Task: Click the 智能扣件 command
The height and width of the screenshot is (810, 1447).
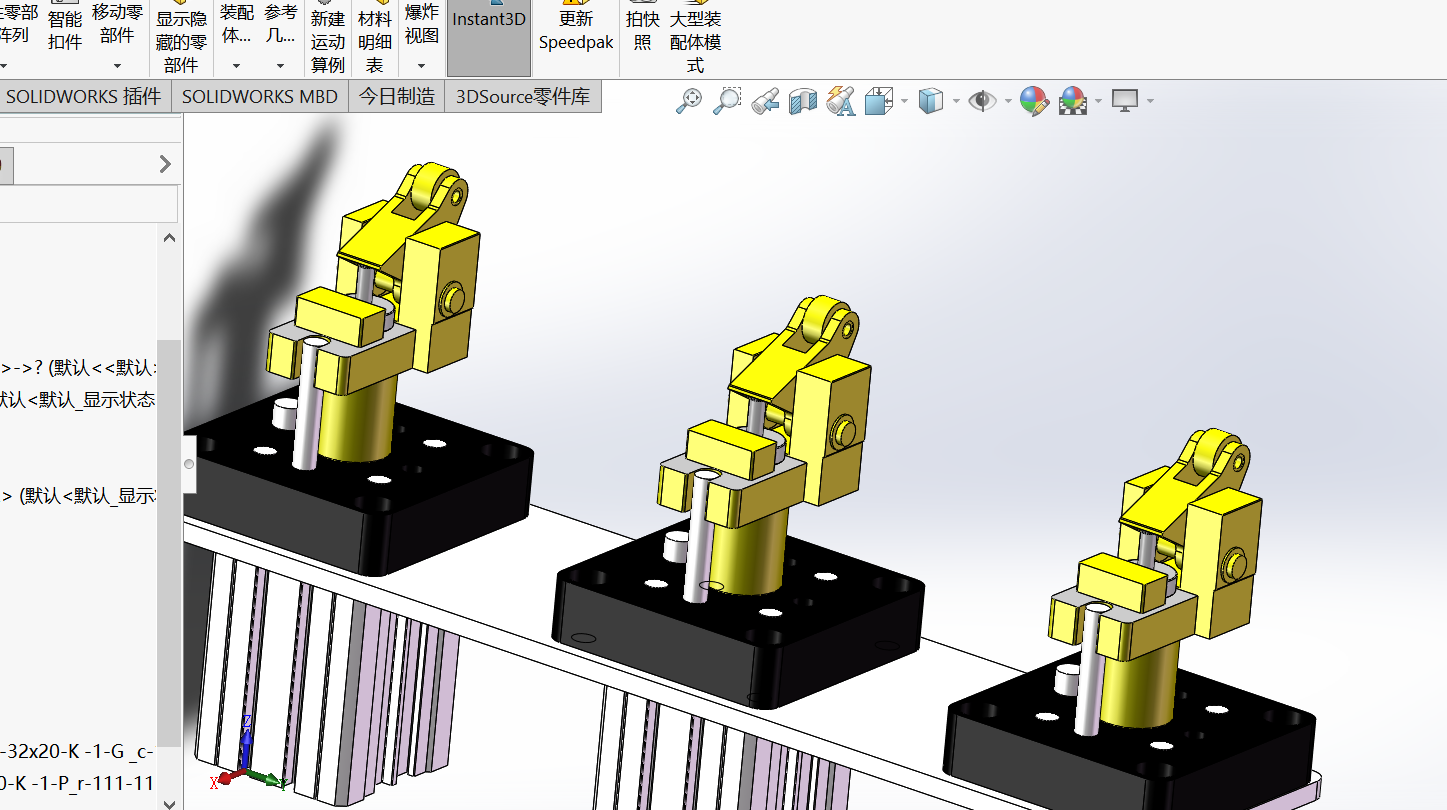Action: 65,30
